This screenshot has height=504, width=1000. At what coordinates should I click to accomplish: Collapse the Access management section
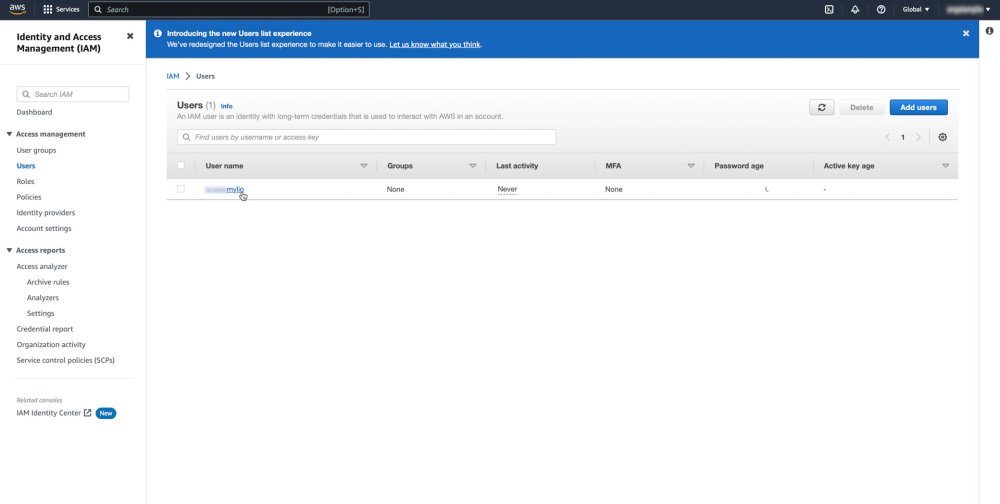(x=10, y=134)
